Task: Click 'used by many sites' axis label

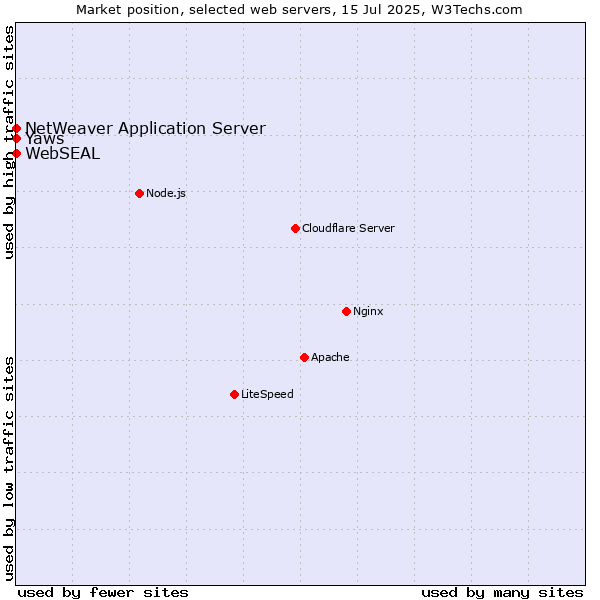Action: 502,593
